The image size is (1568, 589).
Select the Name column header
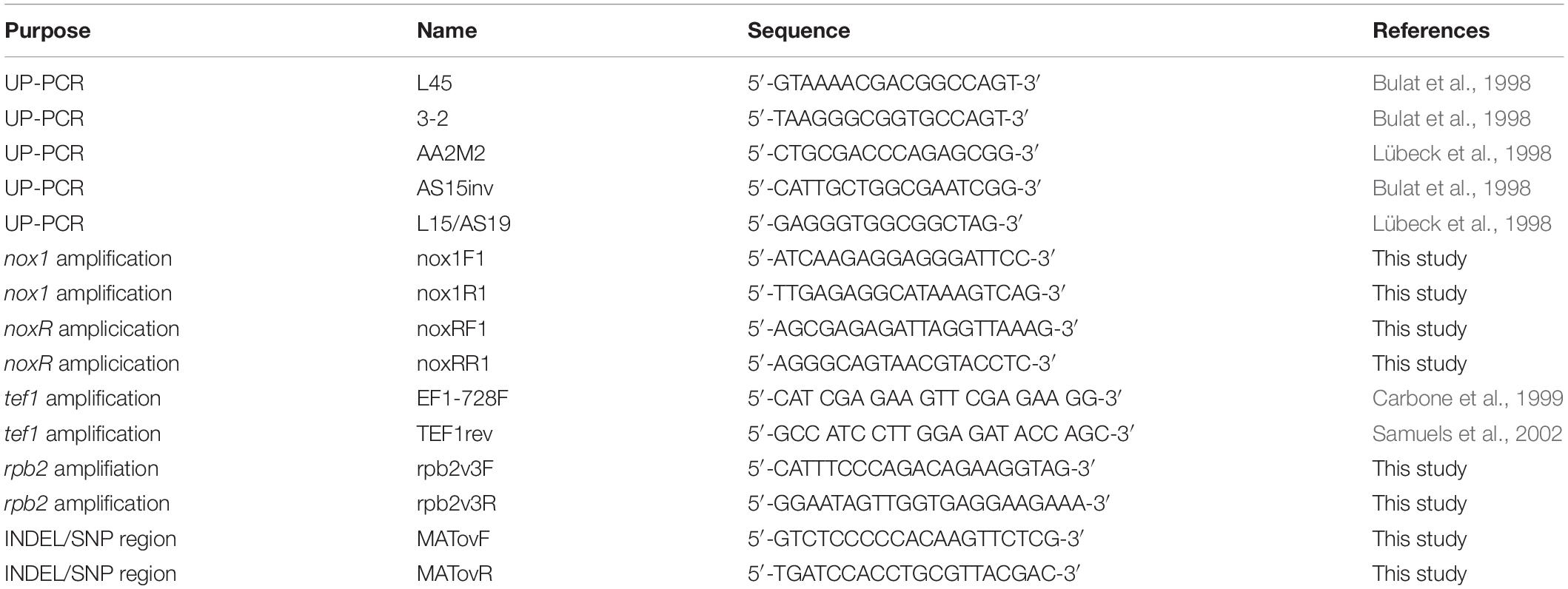click(446, 31)
